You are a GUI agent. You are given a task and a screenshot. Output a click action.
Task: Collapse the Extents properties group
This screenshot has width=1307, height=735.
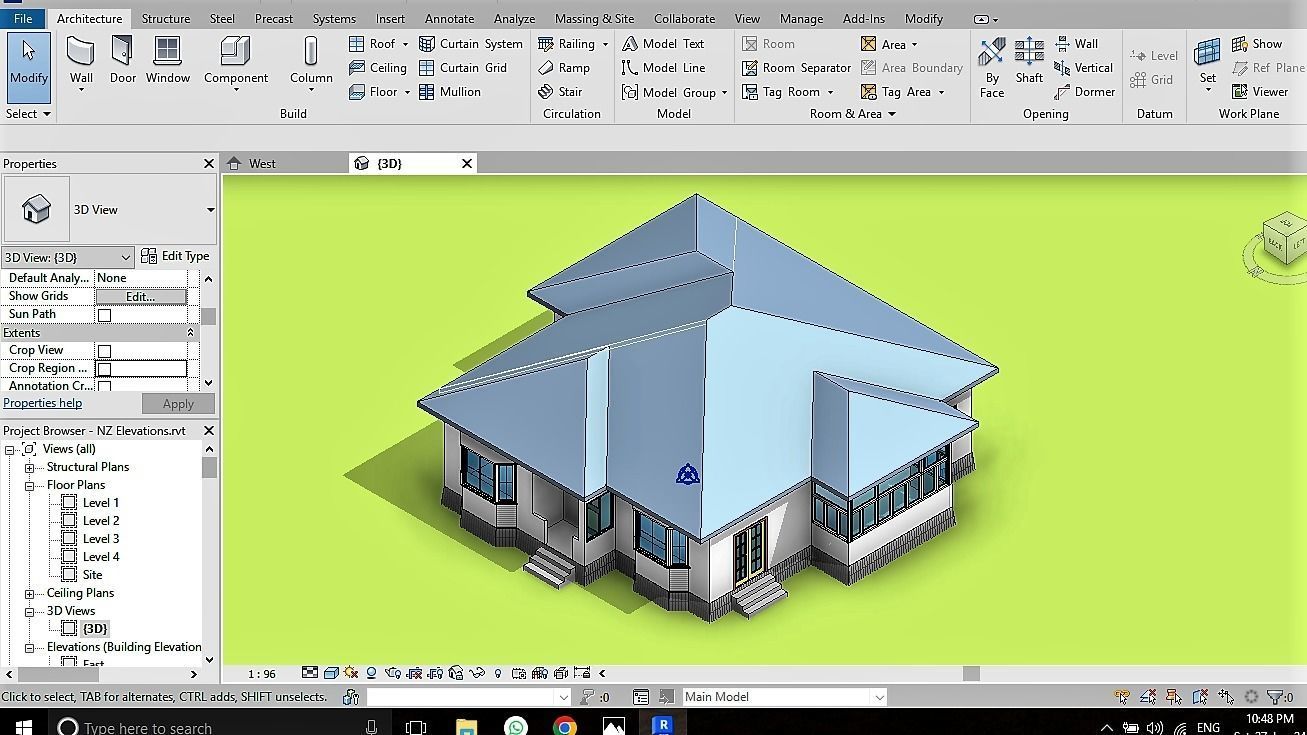(x=190, y=333)
